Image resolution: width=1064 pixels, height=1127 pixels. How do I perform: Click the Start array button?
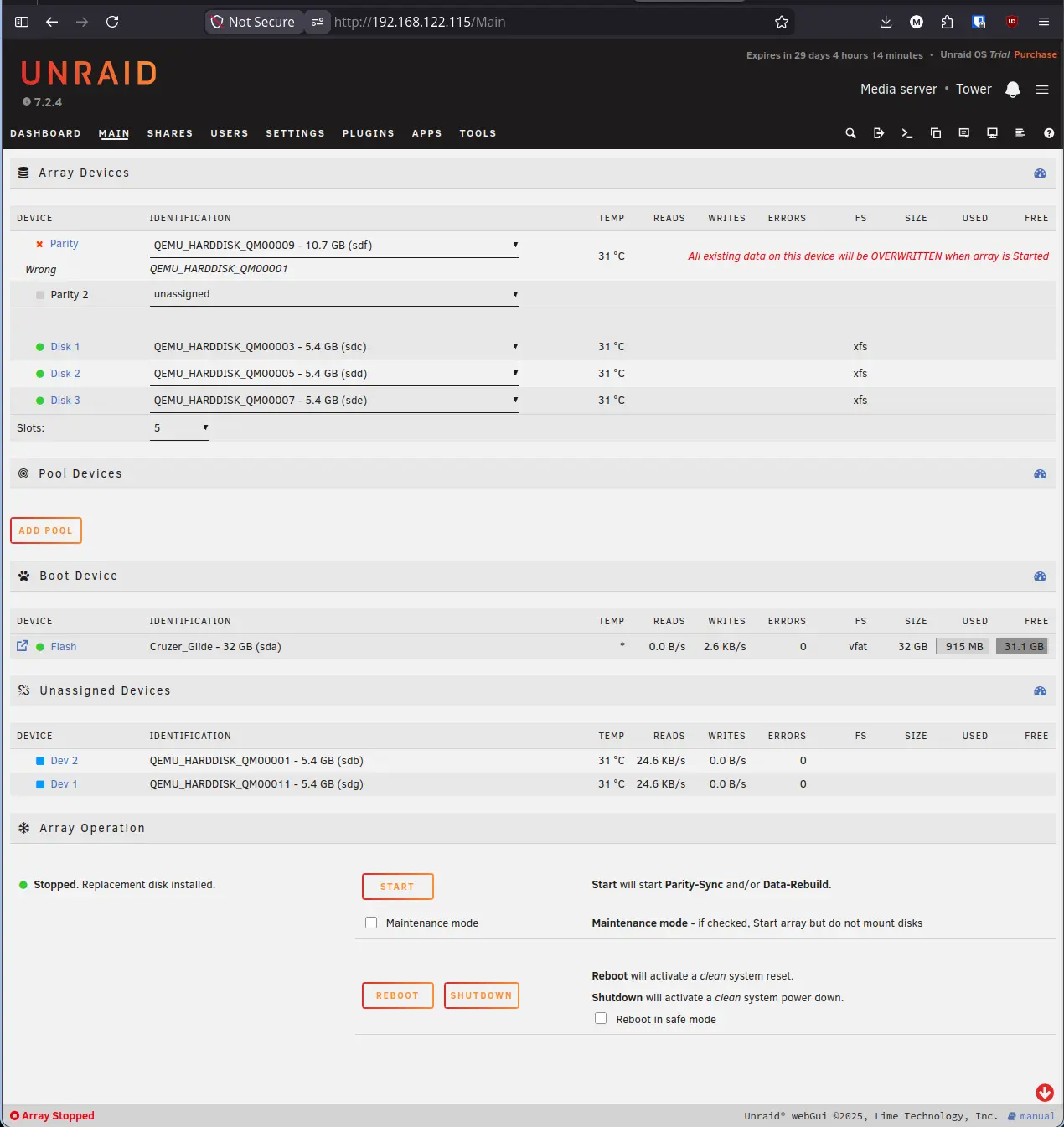398,887
